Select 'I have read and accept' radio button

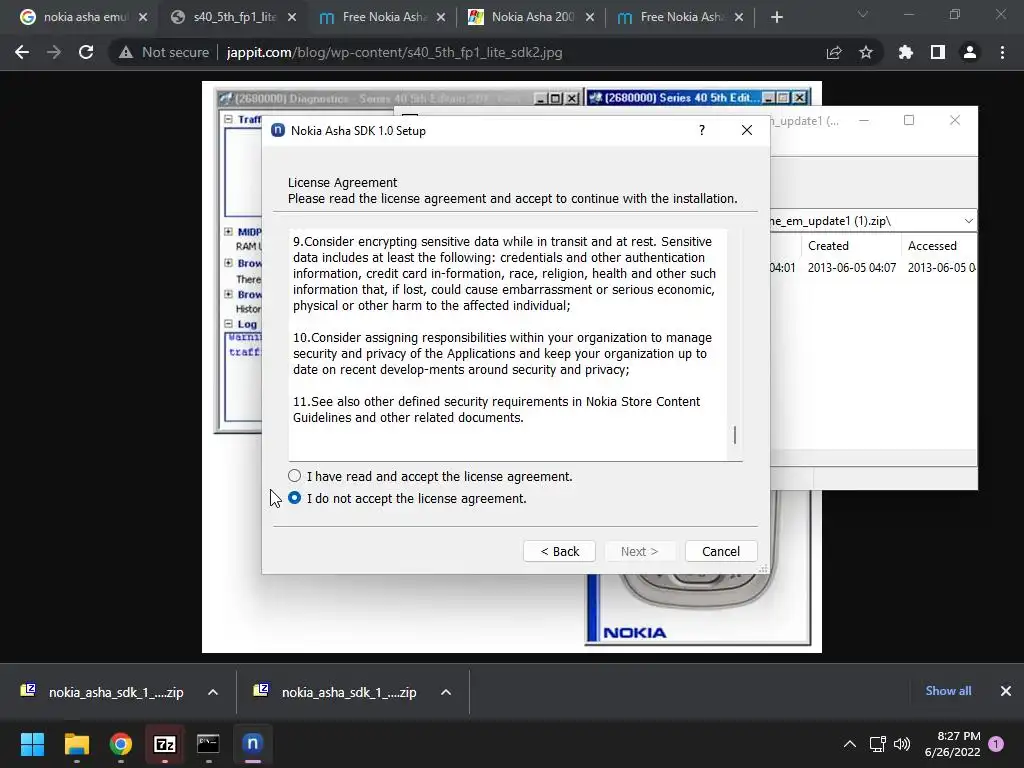295,476
